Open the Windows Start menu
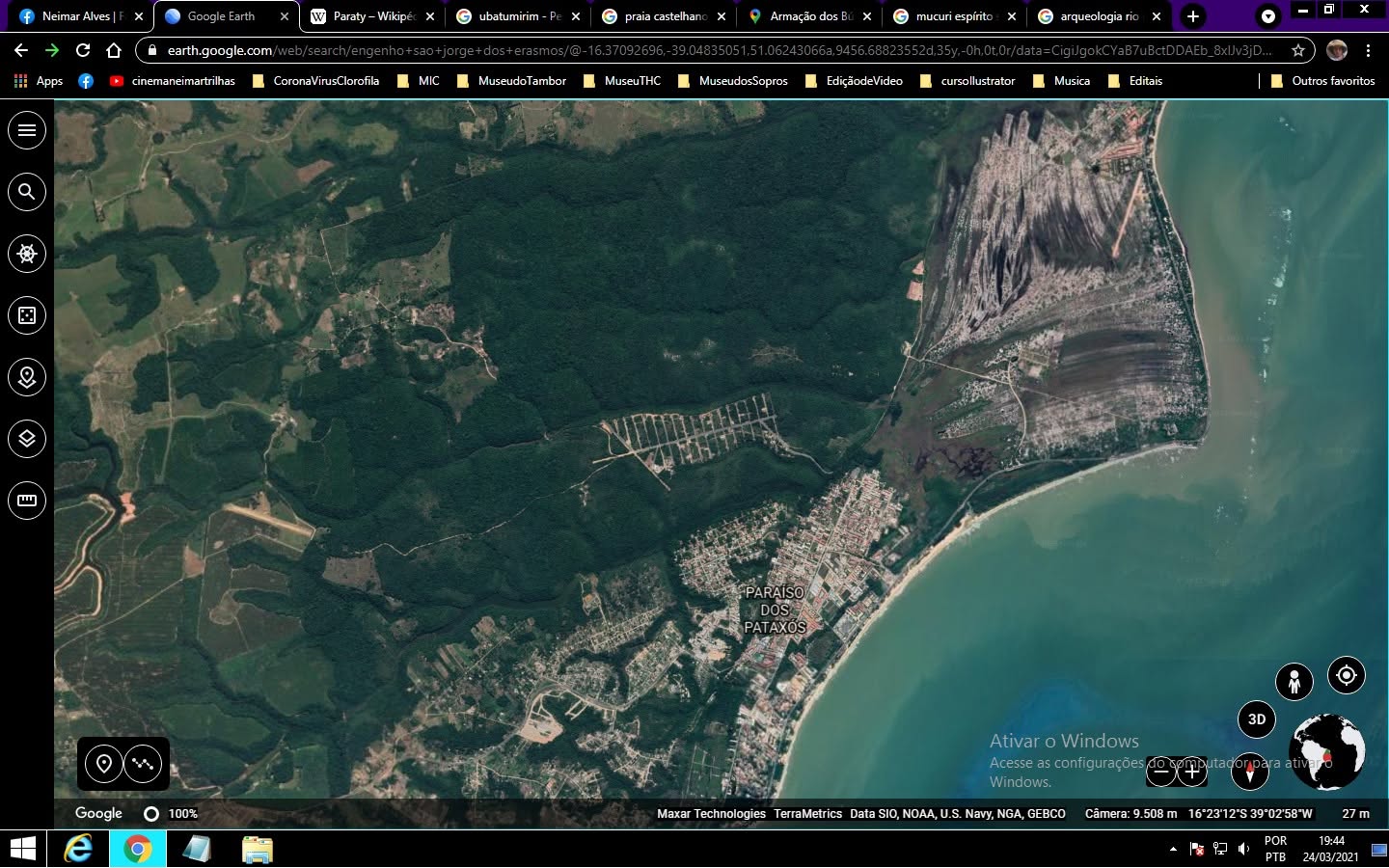This screenshot has width=1389, height=868. pos(23,849)
